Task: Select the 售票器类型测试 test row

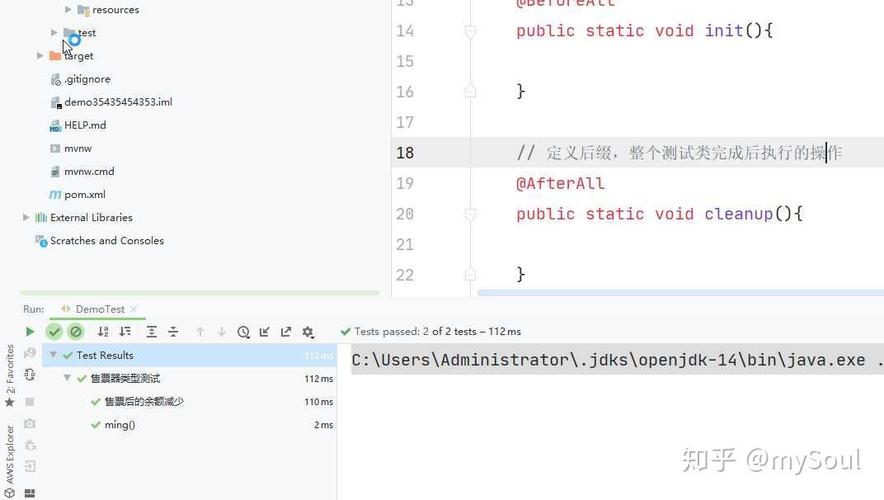Action: point(189,378)
